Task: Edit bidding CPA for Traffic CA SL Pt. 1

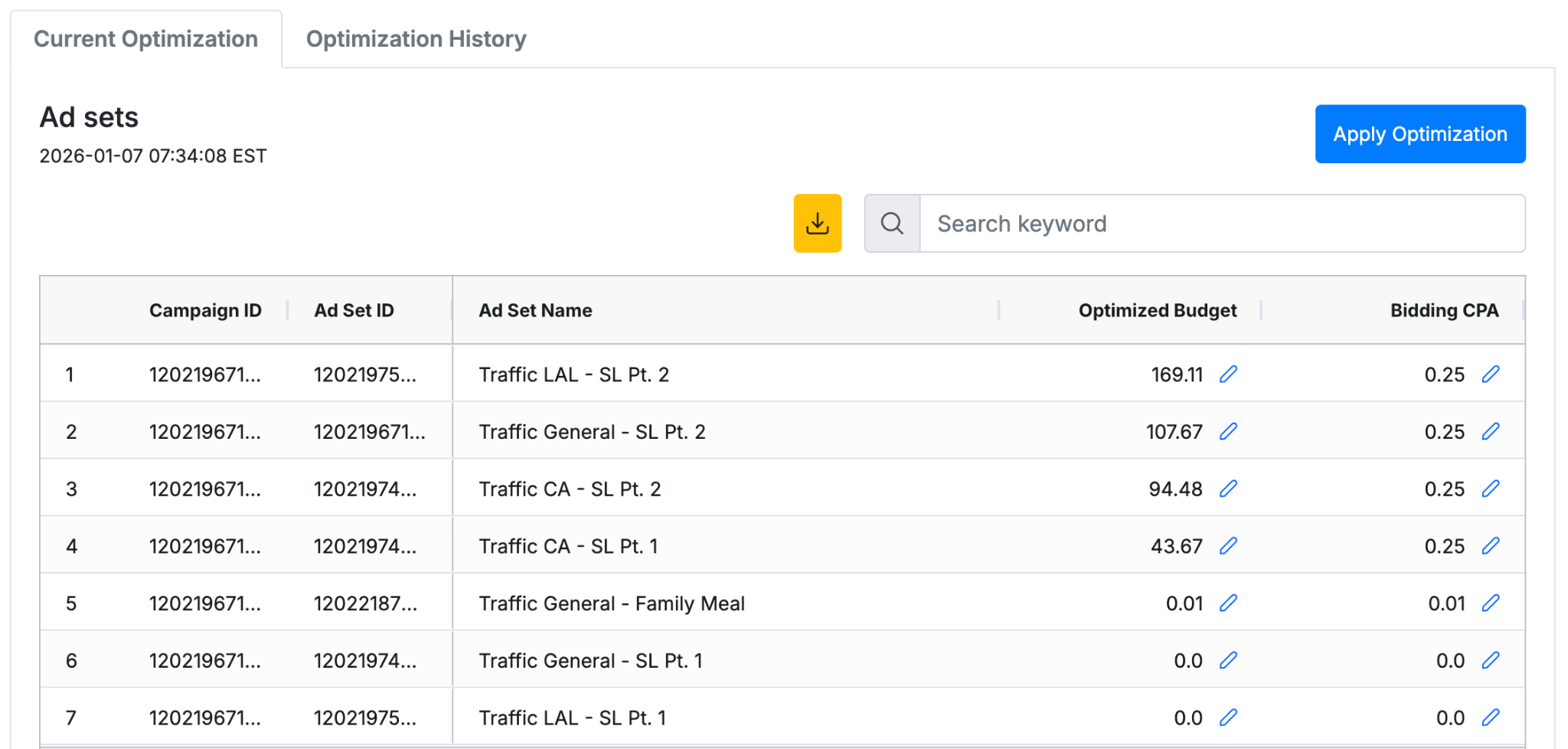Action: click(x=1490, y=545)
